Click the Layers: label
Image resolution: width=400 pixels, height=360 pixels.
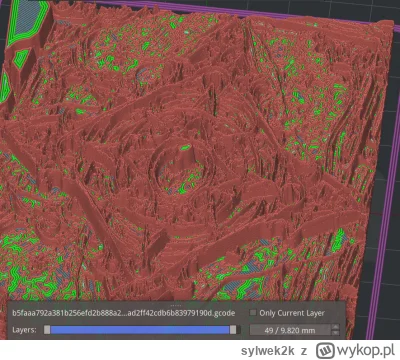pyautogui.click(x=24, y=330)
